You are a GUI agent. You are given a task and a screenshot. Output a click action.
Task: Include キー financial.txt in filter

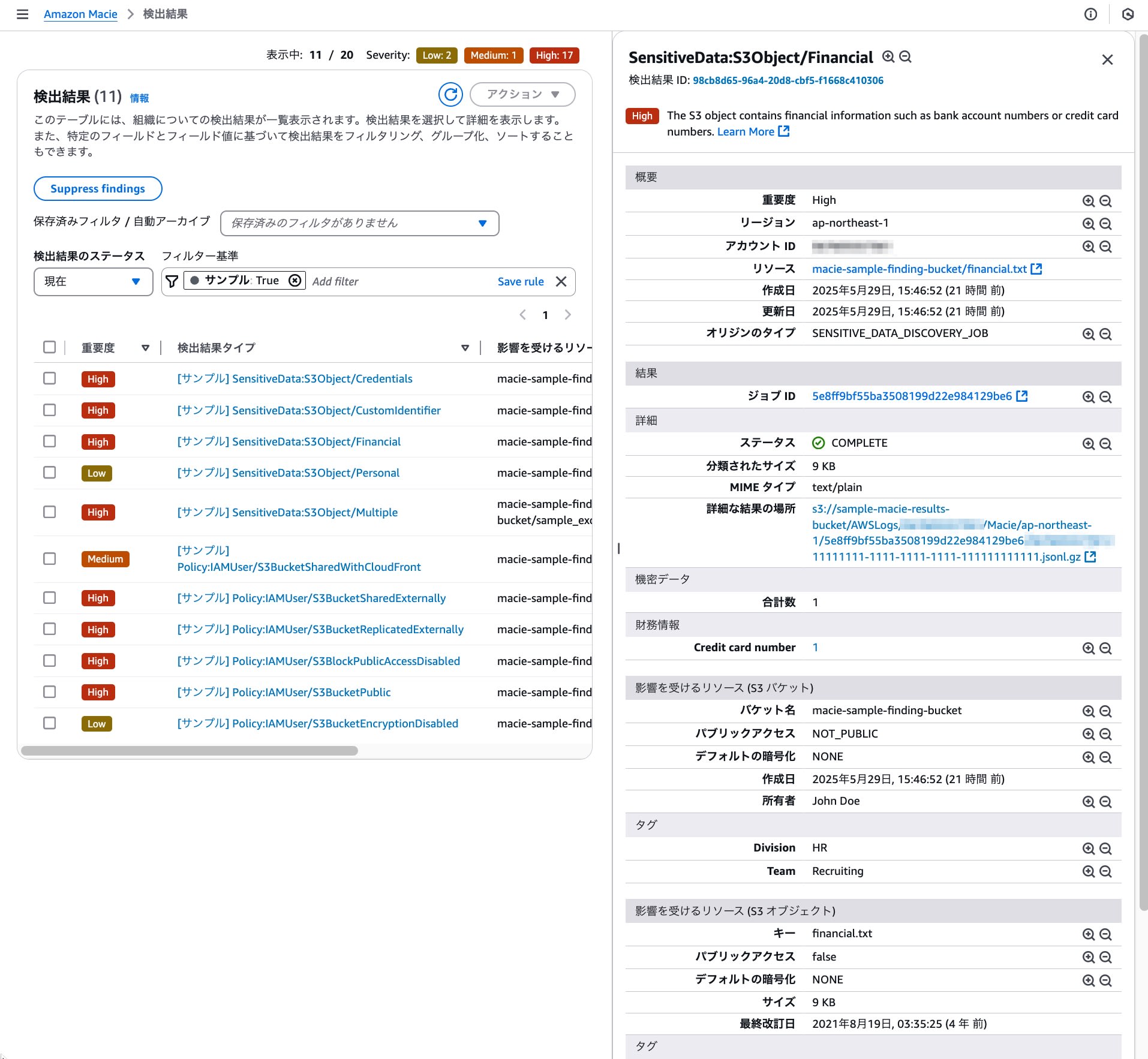pyautogui.click(x=1089, y=934)
